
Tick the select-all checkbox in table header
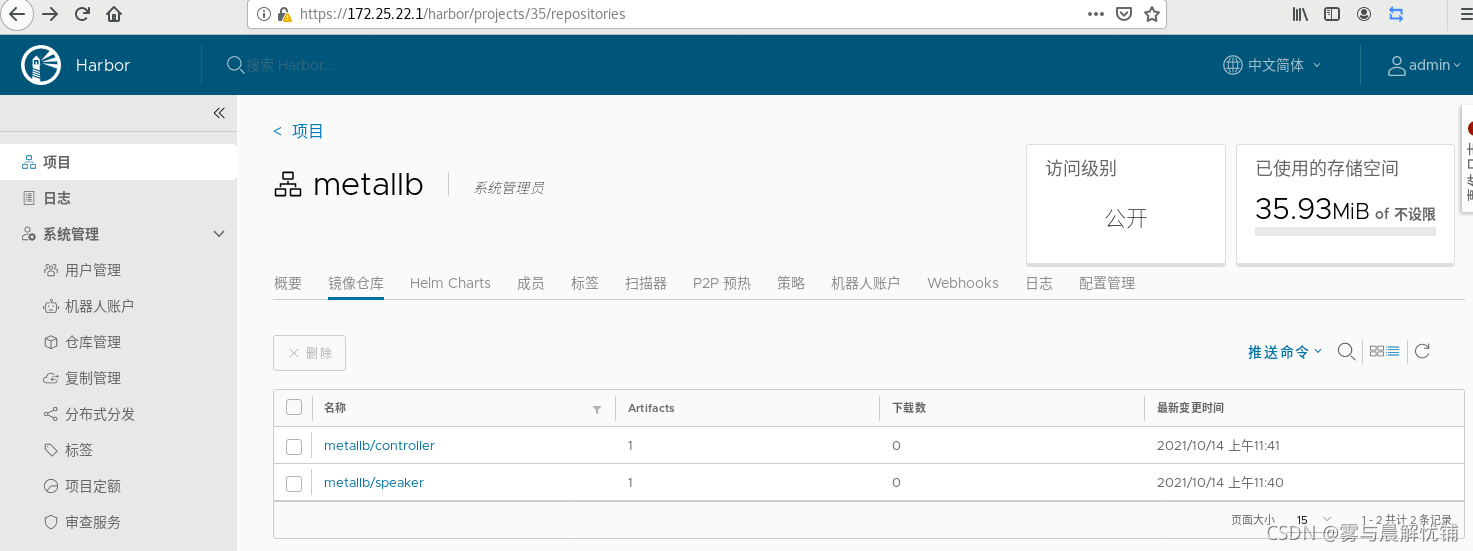[x=294, y=407]
